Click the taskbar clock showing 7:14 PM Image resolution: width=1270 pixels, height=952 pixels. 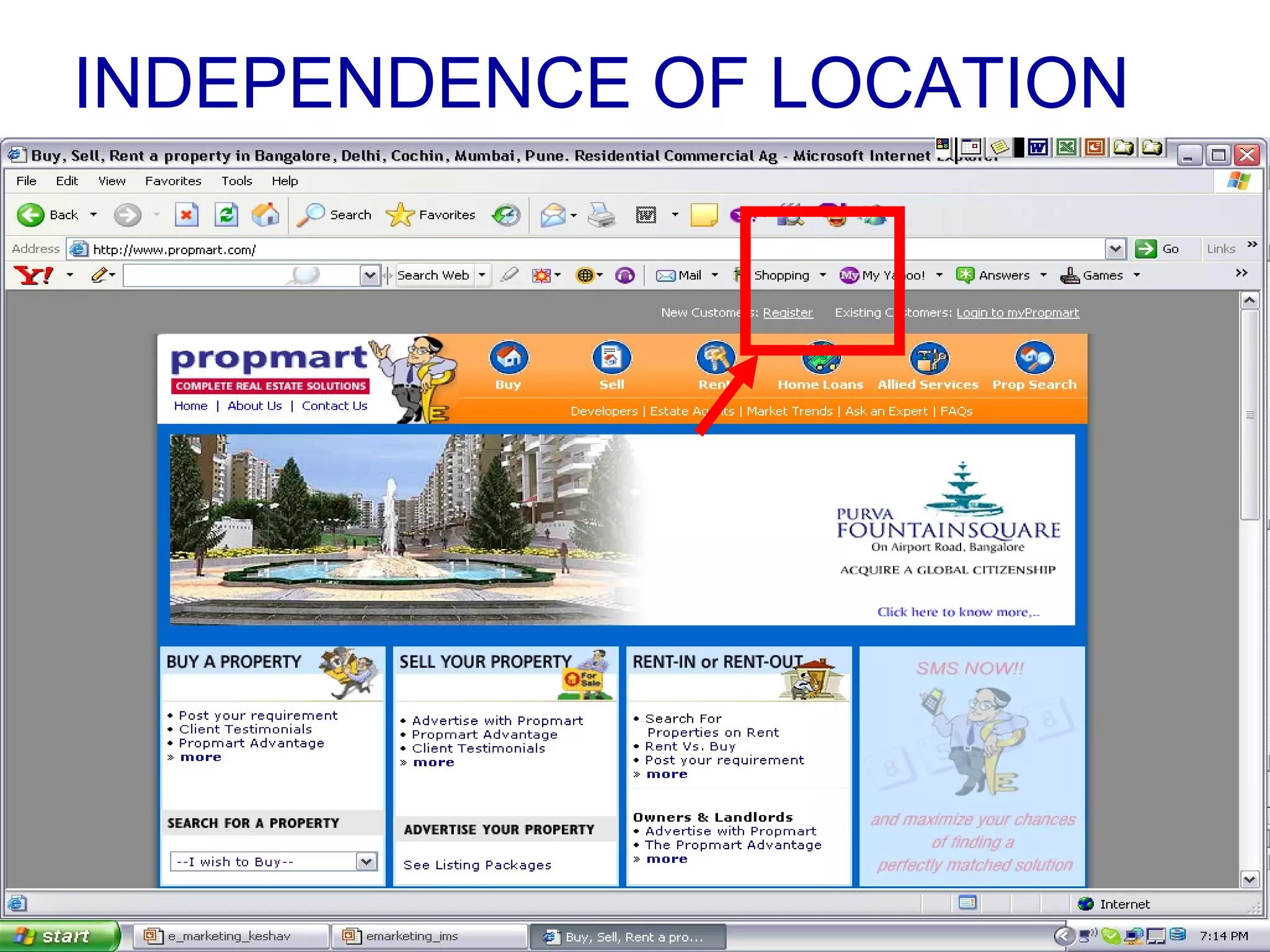[x=1223, y=936]
